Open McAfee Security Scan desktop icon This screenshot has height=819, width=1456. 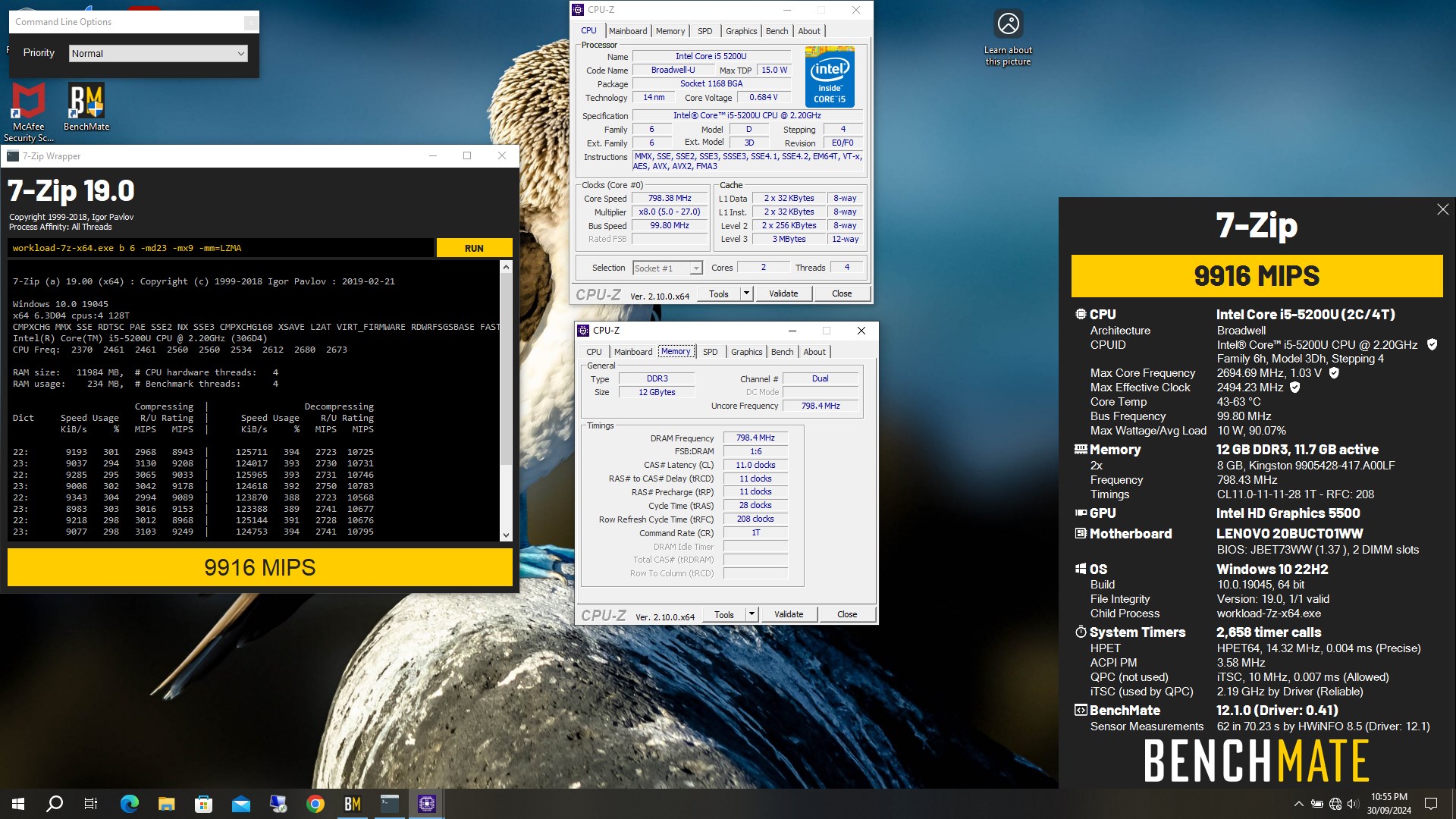pos(29,111)
